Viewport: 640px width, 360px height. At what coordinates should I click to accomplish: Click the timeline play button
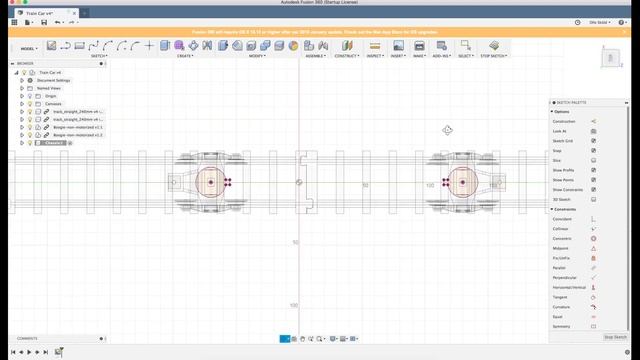29,352
